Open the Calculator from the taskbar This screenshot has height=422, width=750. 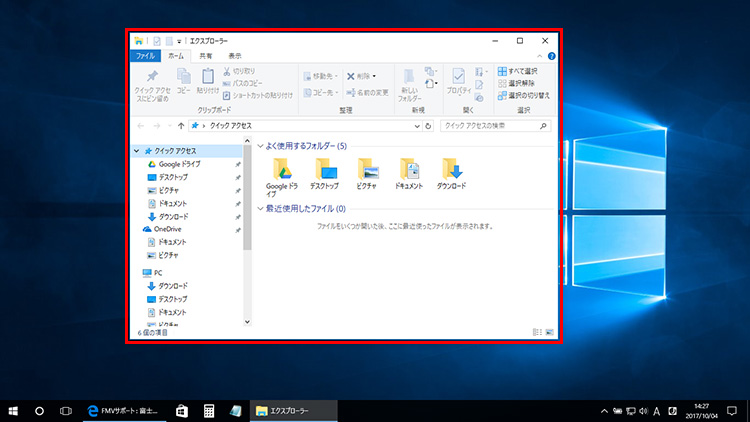point(209,410)
